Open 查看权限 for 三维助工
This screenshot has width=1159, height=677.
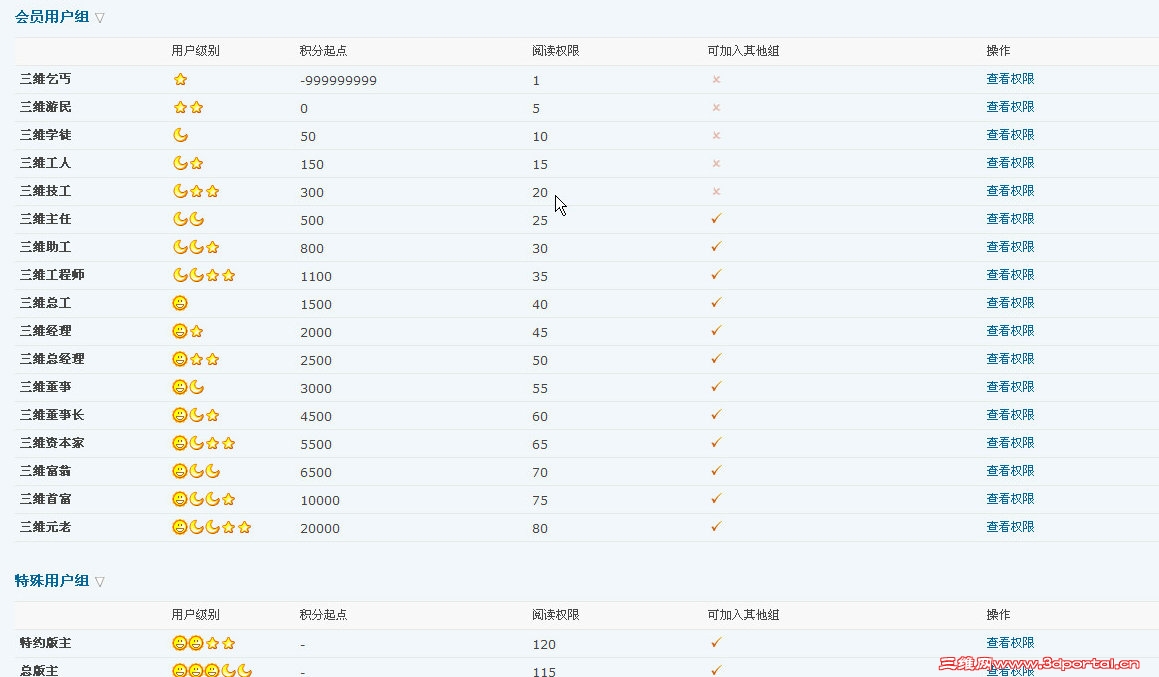click(1010, 248)
